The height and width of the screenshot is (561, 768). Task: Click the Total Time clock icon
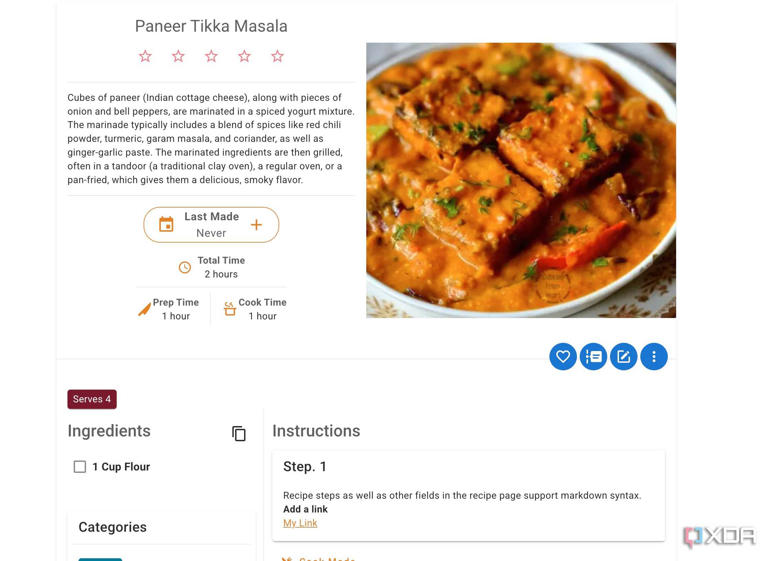(x=185, y=267)
